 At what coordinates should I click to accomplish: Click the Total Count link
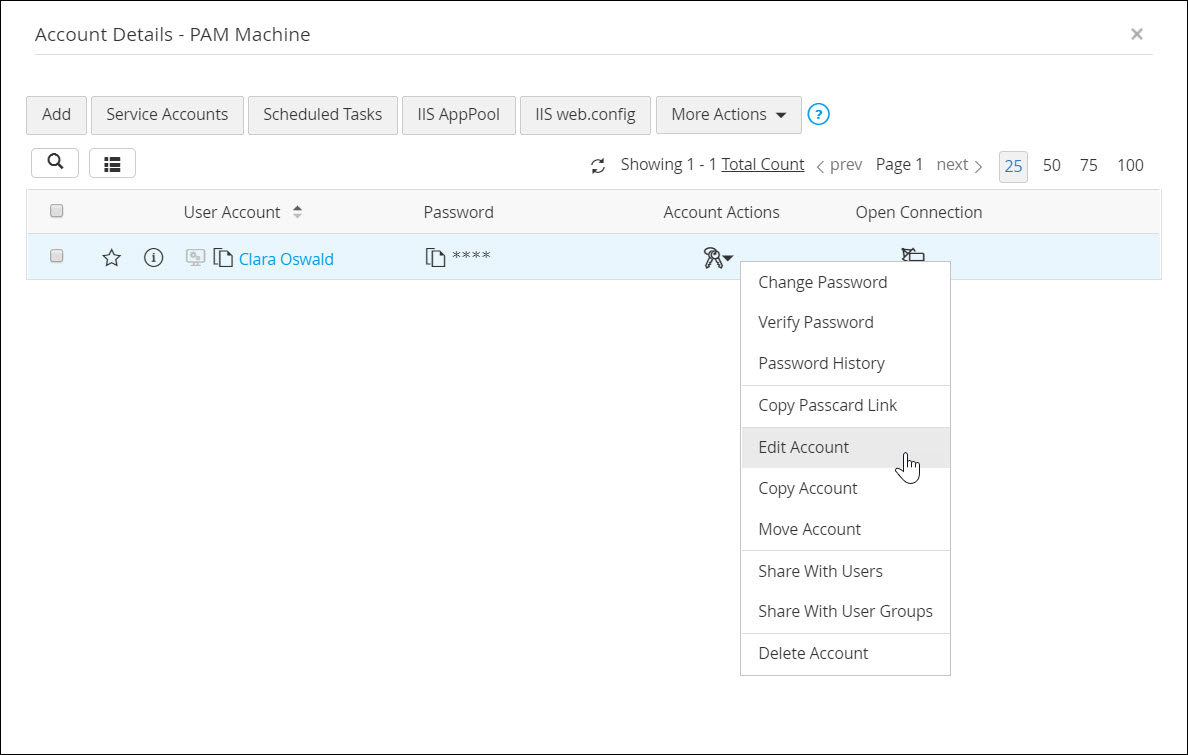[x=763, y=164]
